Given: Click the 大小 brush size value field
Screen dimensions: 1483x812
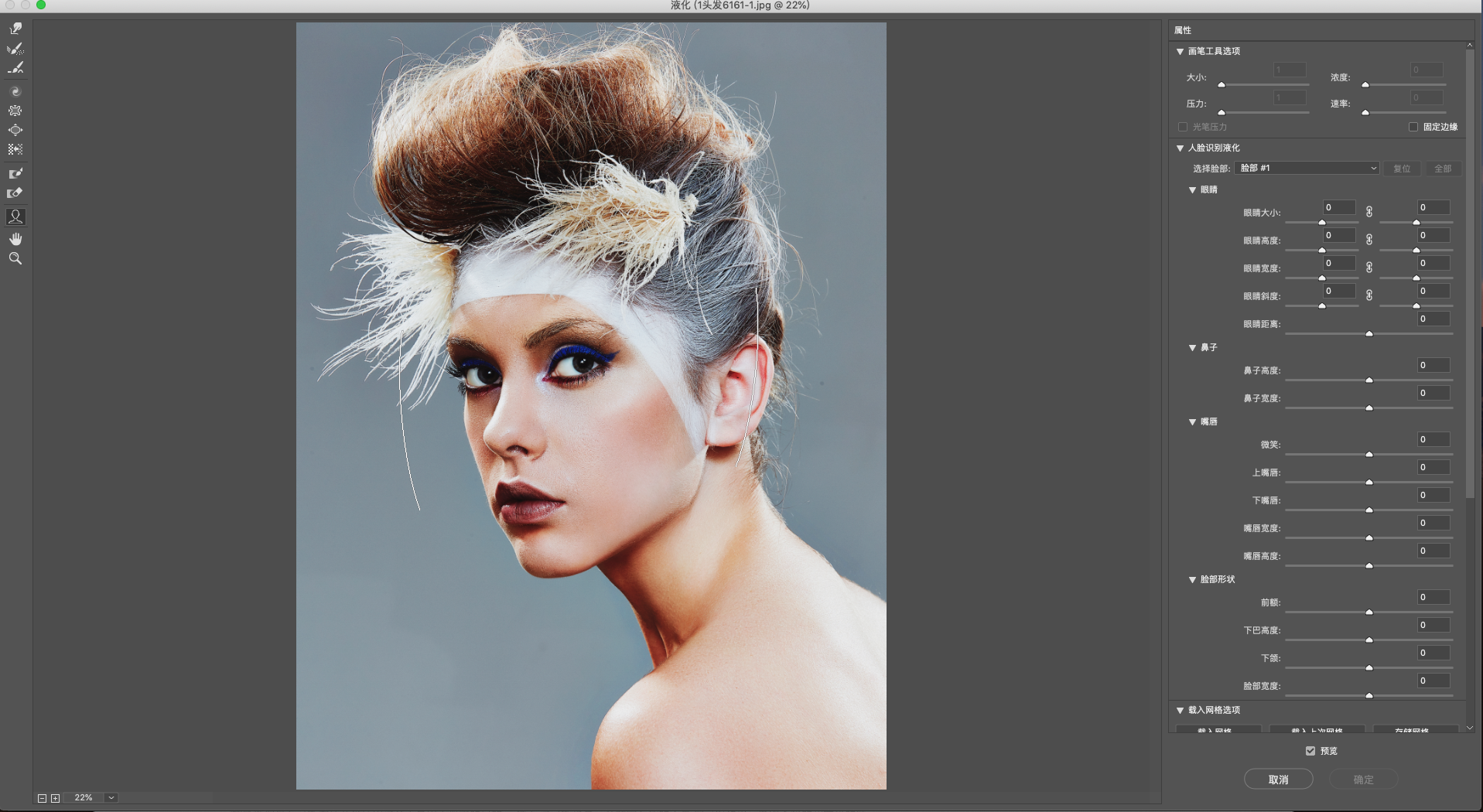Looking at the screenshot, I should tap(1290, 70).
